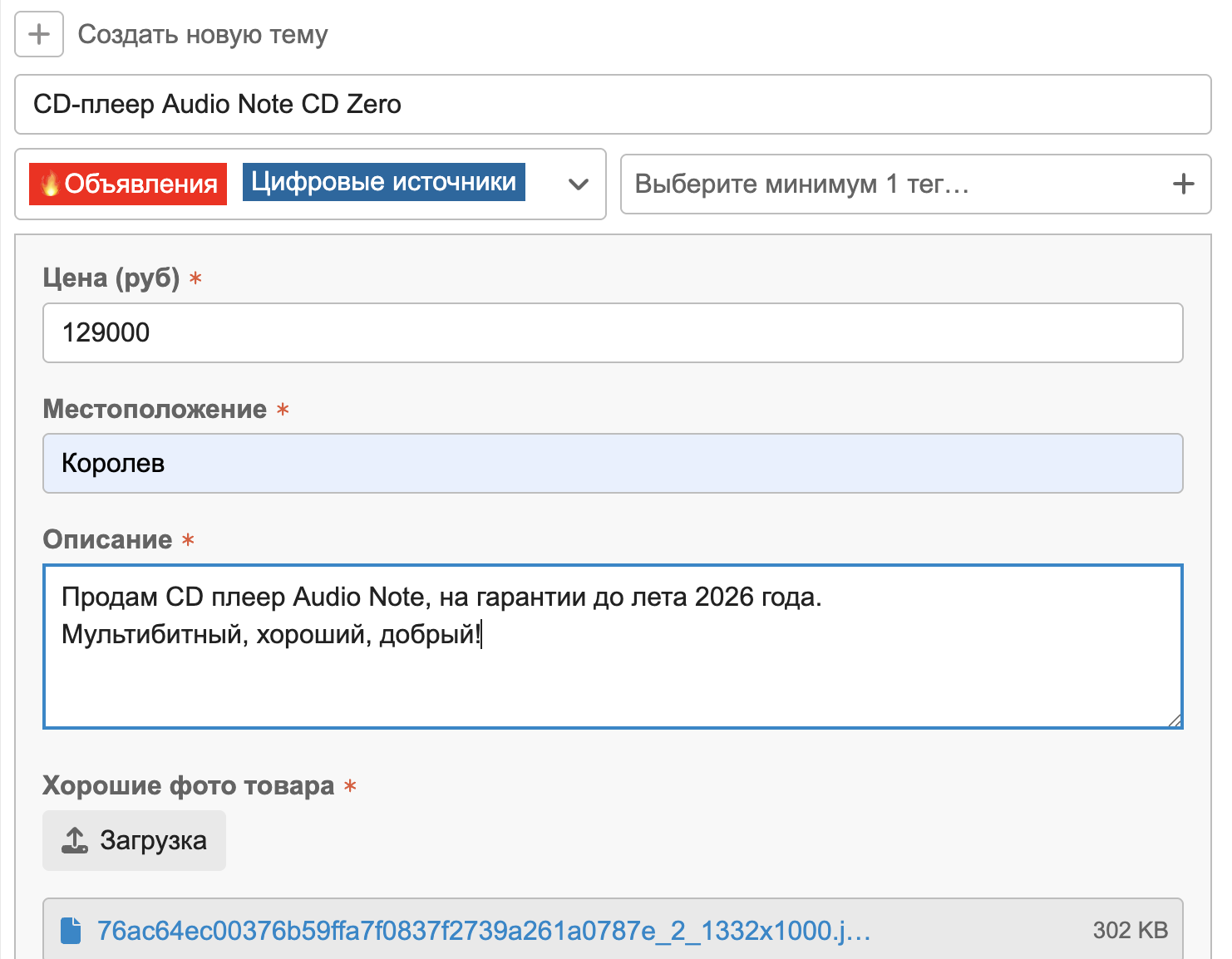Open the uploaded 76ac64ec… image file link
Image resolution: width=1232 pixels, height=959 pixels.
click(483, 931)
